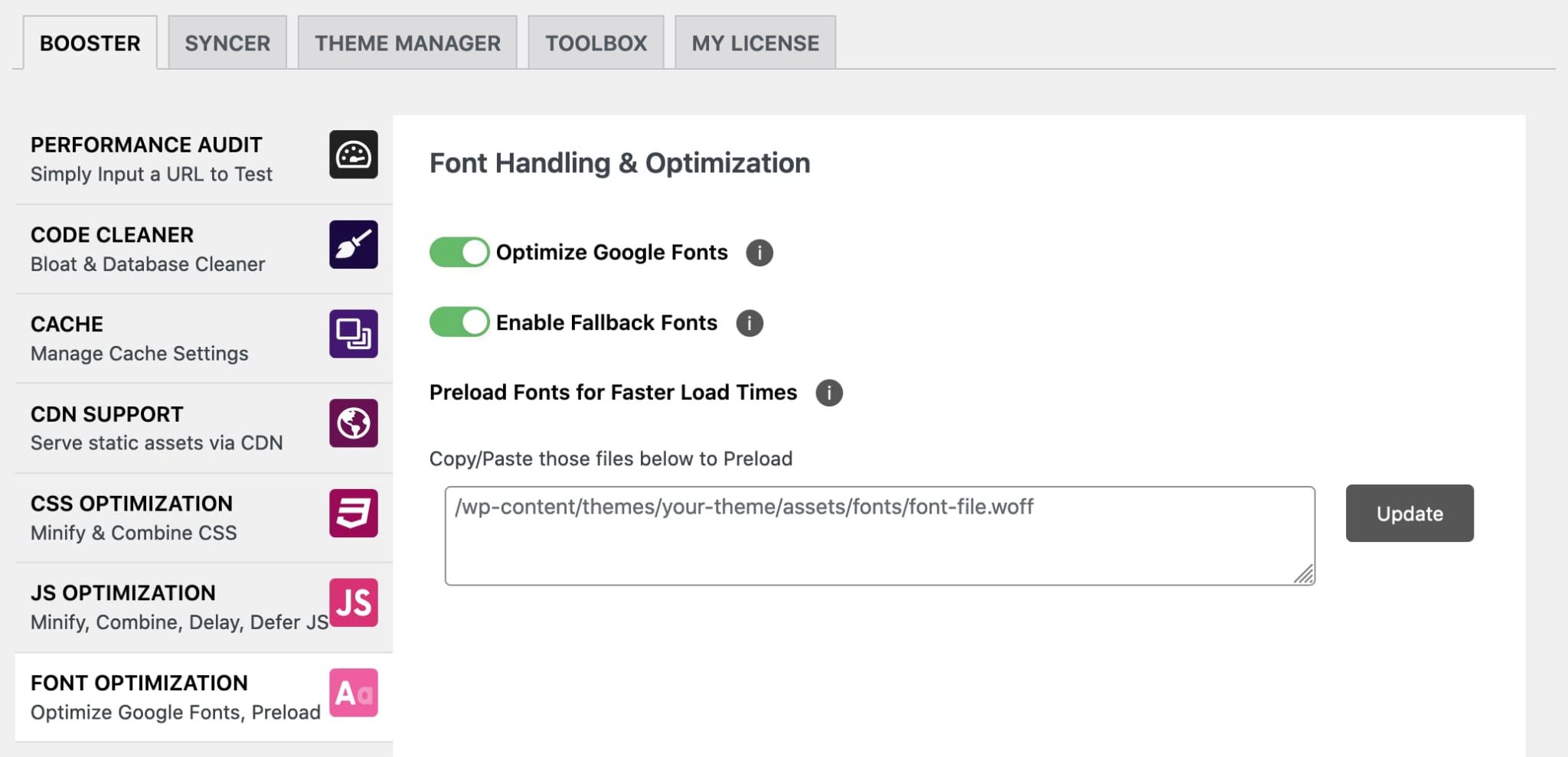Click the Update button
The height and width of the screenshot is (757, 1568).
pos(1409,513)
